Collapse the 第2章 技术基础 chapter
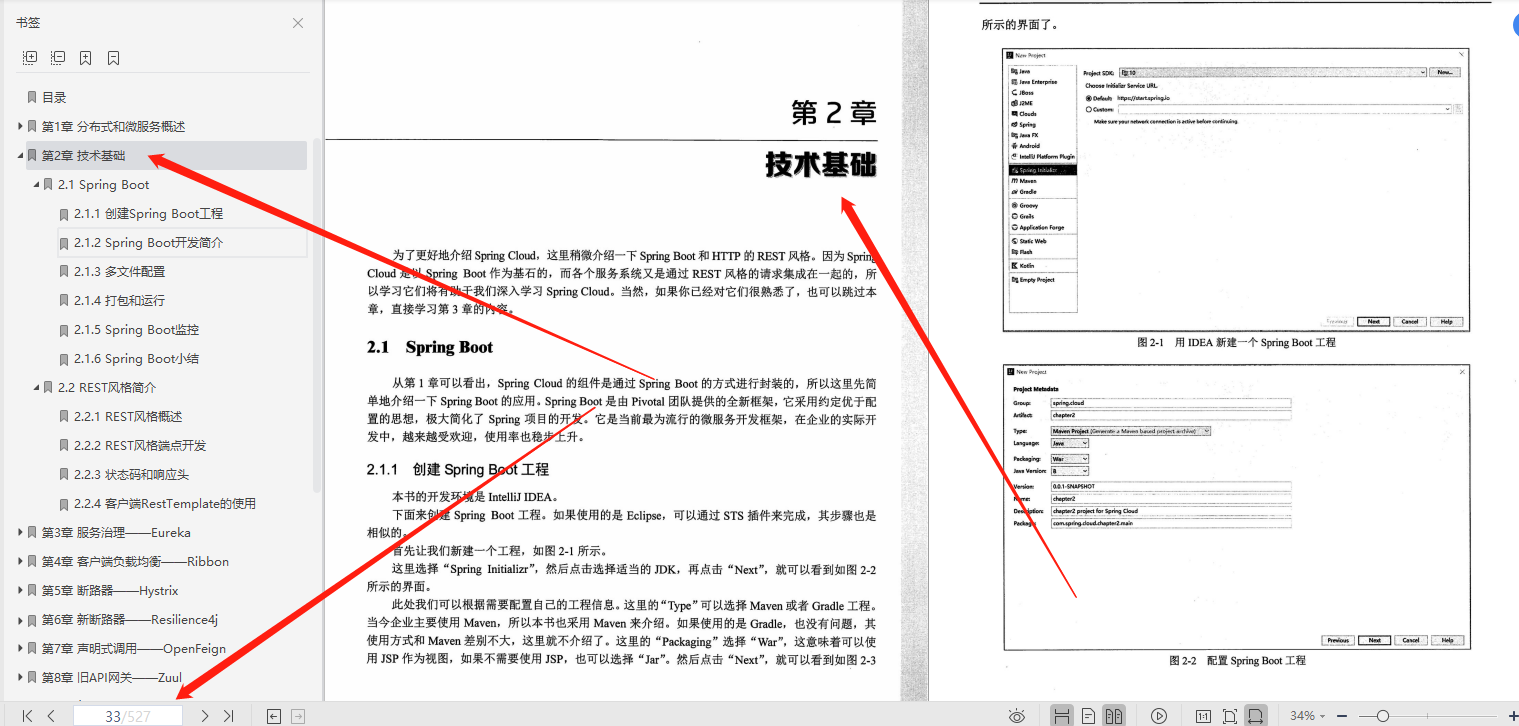The width and height of the screenshot is (1519, 726). click(20, 155)
